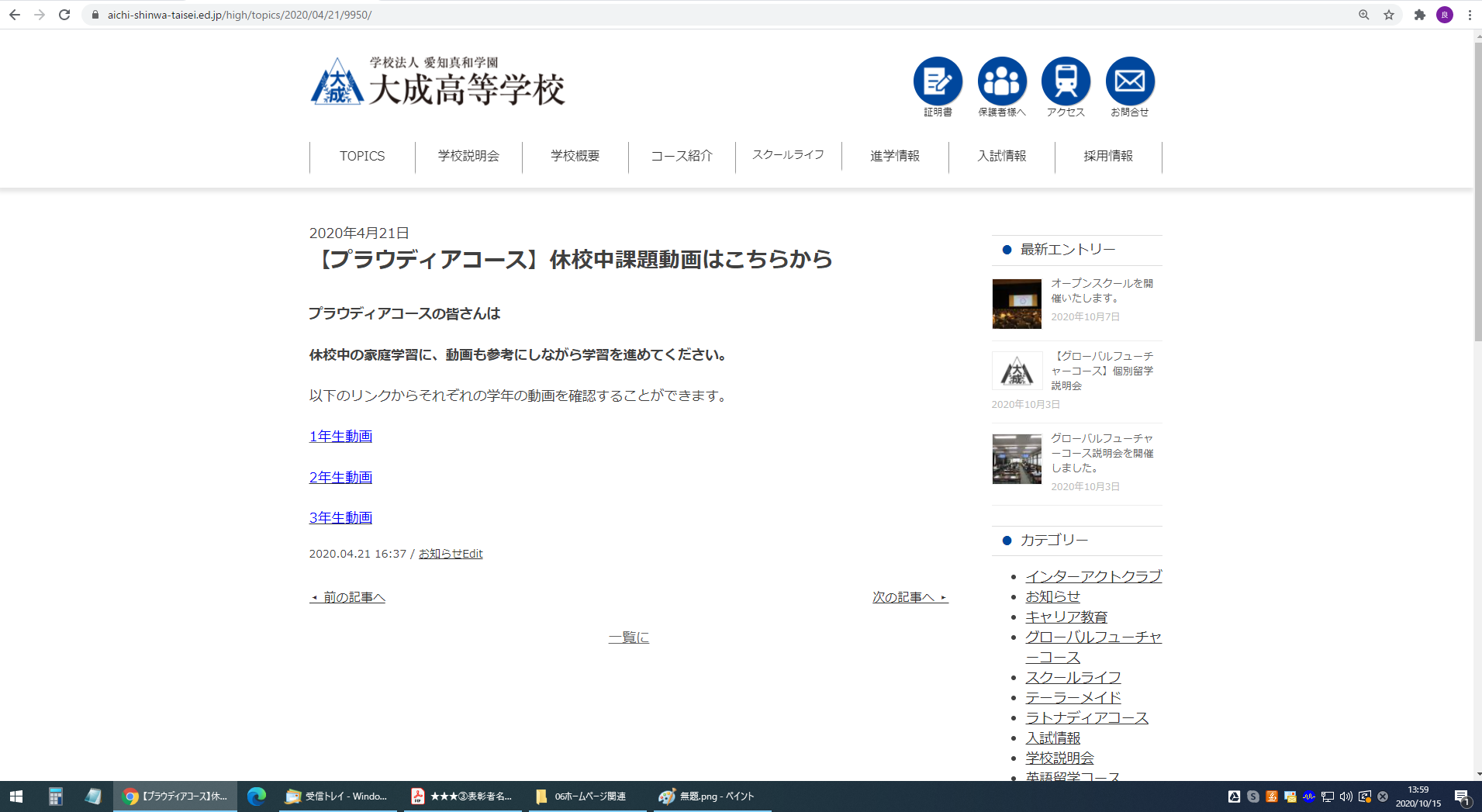Switch to 無題.png Paint window
Image resolution: width=1482 pixels, height=812 pixels.
click(713, 796)
